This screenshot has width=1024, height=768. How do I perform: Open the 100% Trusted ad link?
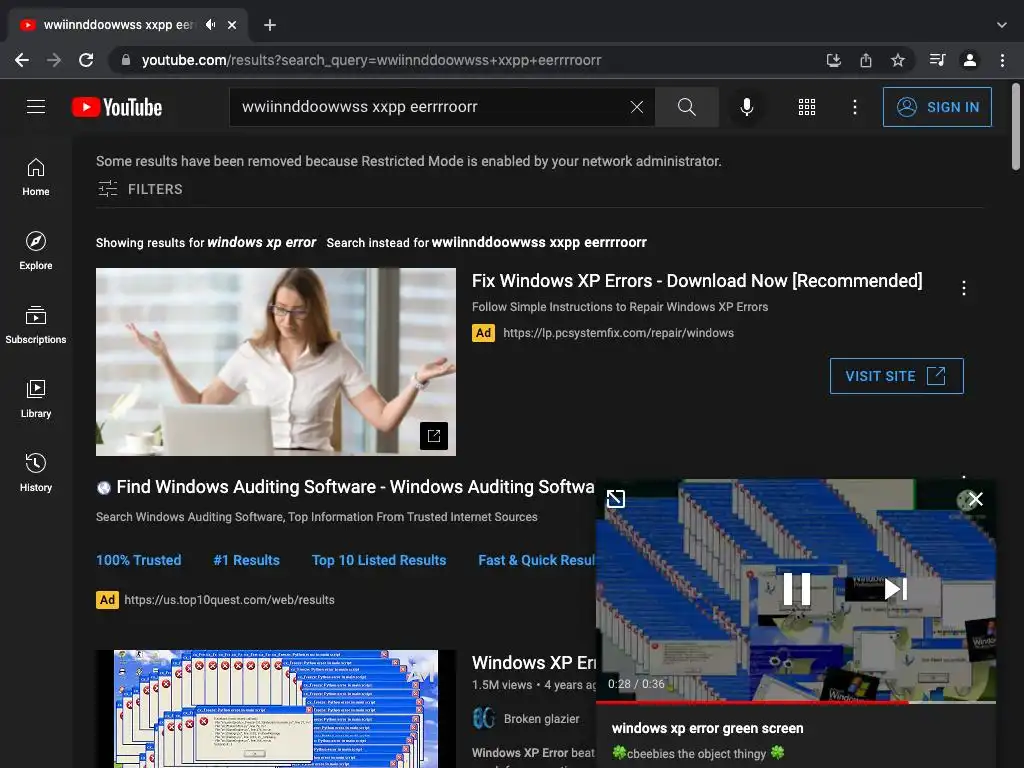coord(138,560)
